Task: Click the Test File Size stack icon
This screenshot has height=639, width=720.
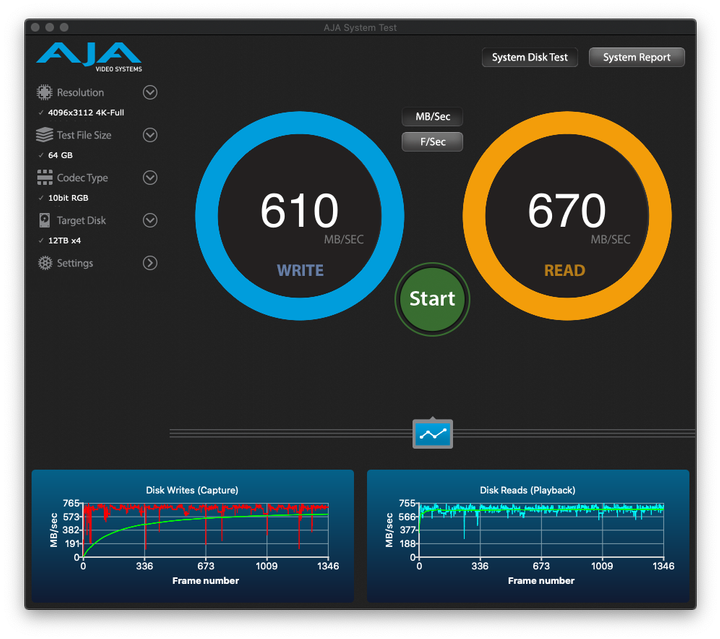Action: point(44,135)
